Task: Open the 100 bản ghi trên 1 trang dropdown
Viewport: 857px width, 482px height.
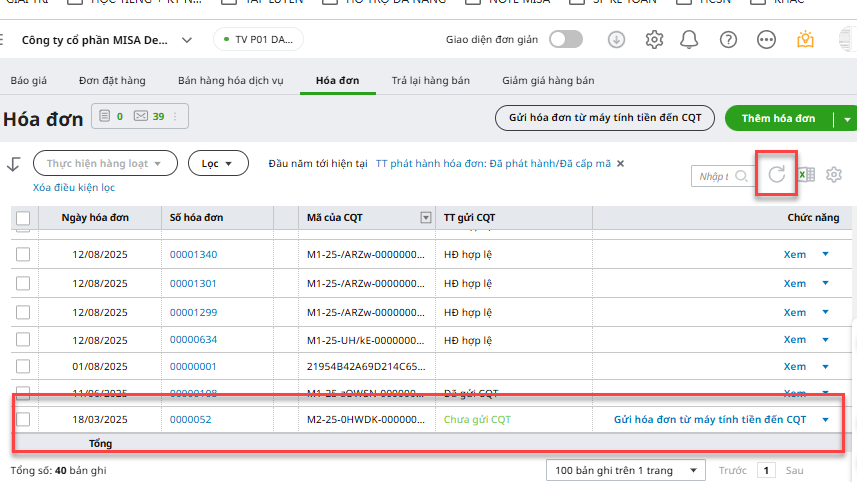Action: [624, 470]
